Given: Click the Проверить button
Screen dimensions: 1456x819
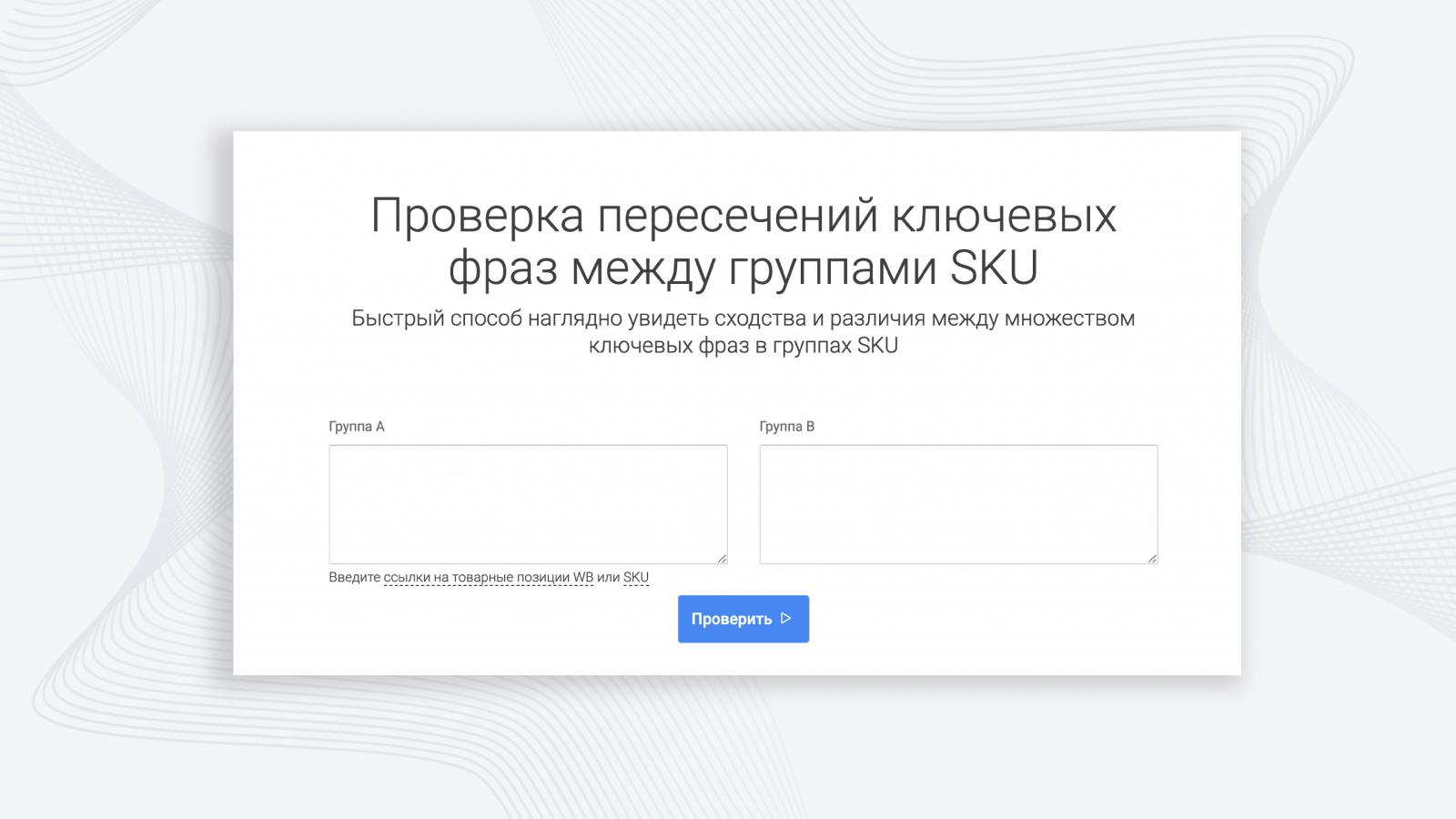Looking at the screenshot, I should (743, 619).
